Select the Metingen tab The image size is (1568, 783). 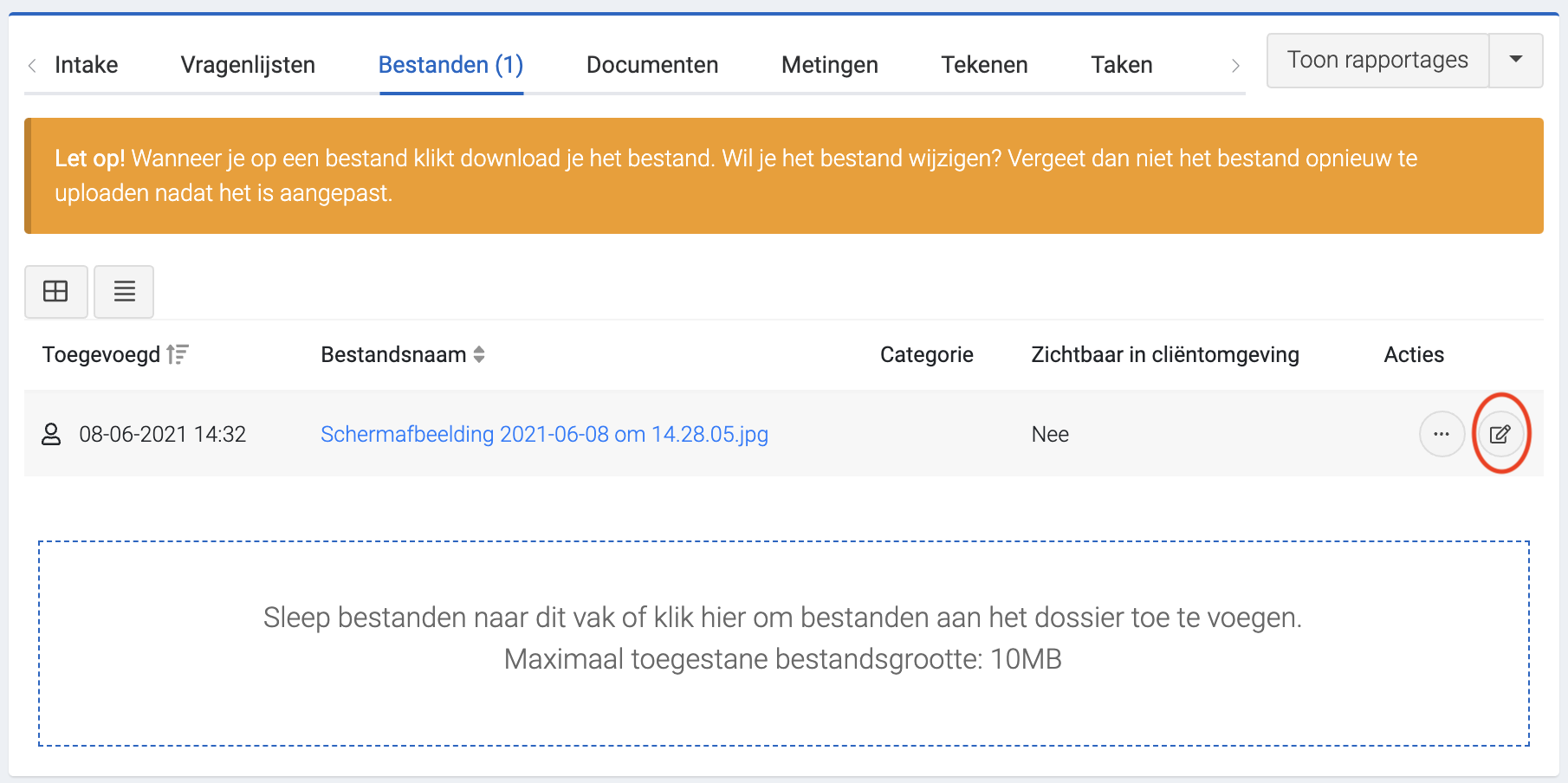(829, 64)
